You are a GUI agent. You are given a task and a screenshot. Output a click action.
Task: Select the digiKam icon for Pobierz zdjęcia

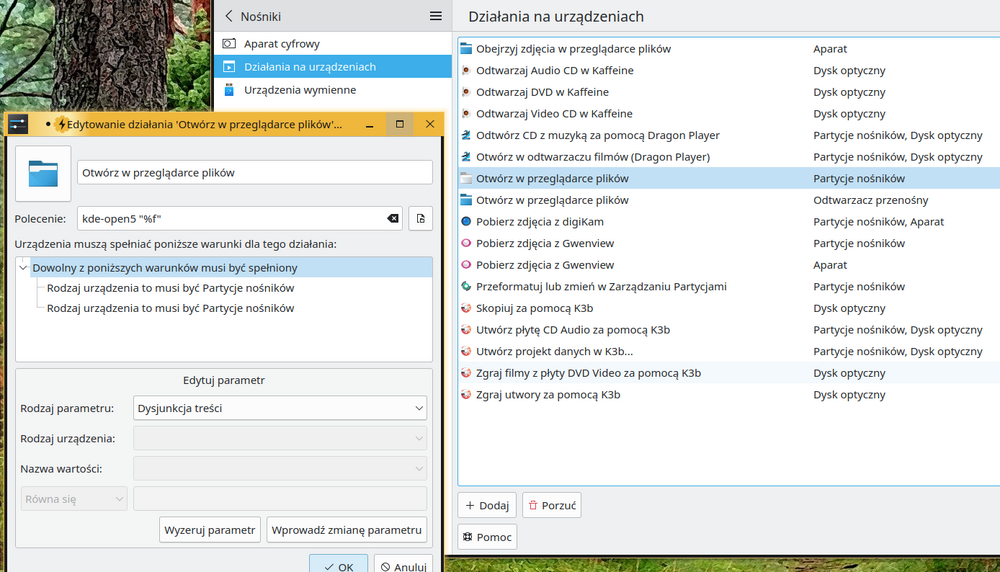click(466, 222)
